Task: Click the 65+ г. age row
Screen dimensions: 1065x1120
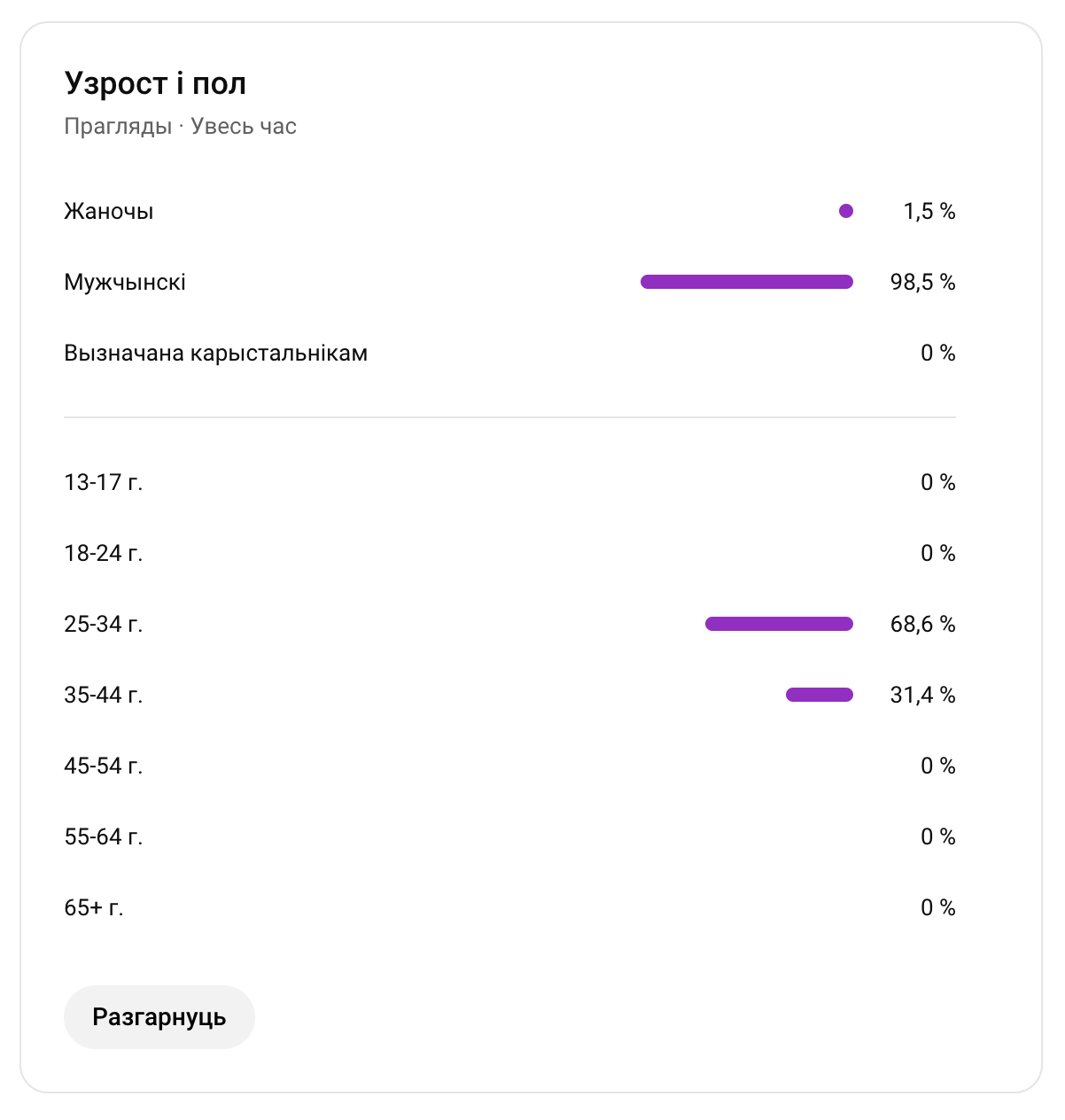Action: [509, 907]
